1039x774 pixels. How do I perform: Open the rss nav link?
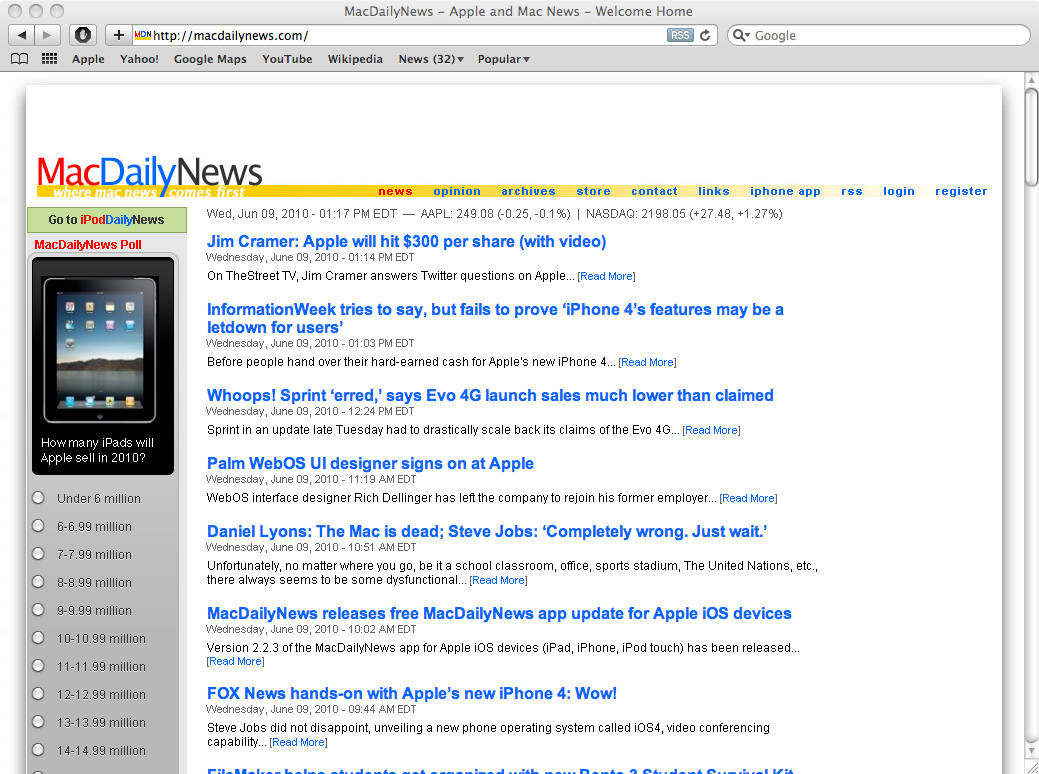tap(851, 191)
